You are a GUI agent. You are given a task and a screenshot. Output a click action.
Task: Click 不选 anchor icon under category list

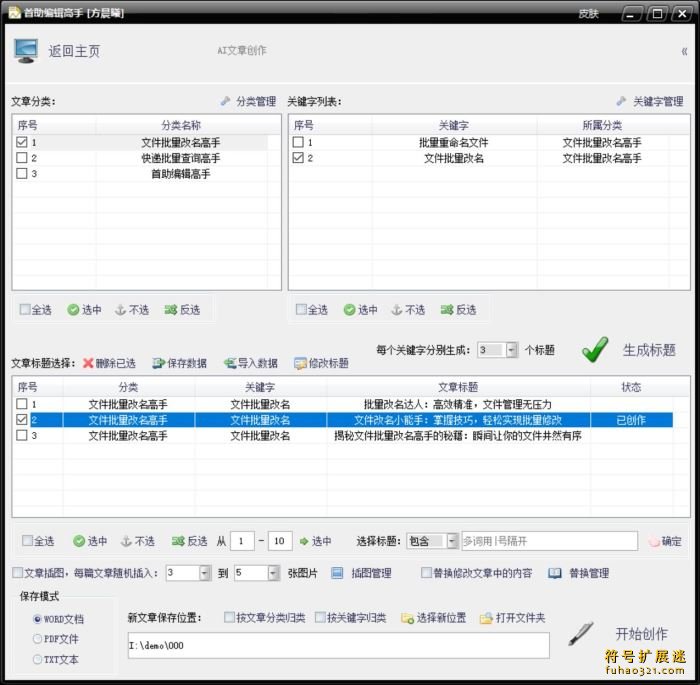tap(120, 309)
